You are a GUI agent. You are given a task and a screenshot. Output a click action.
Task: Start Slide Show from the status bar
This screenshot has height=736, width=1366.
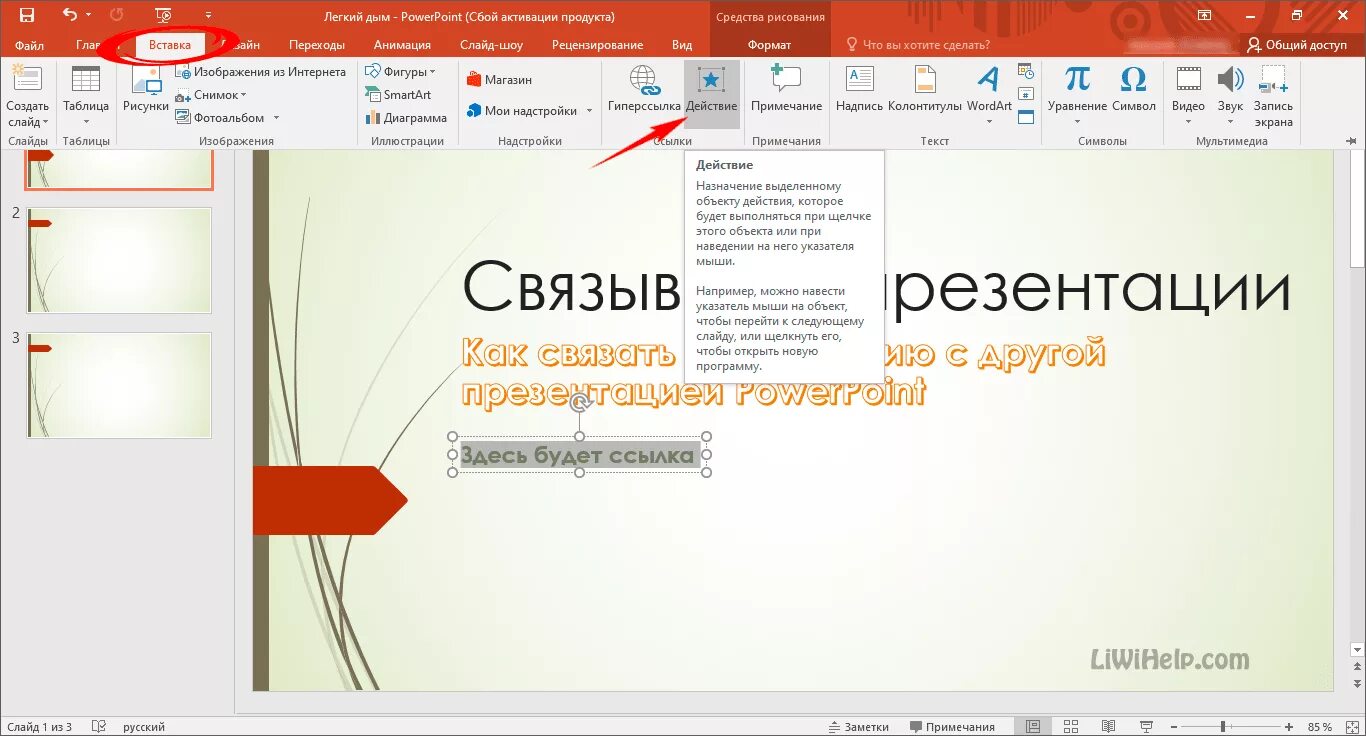(1145, 727)
